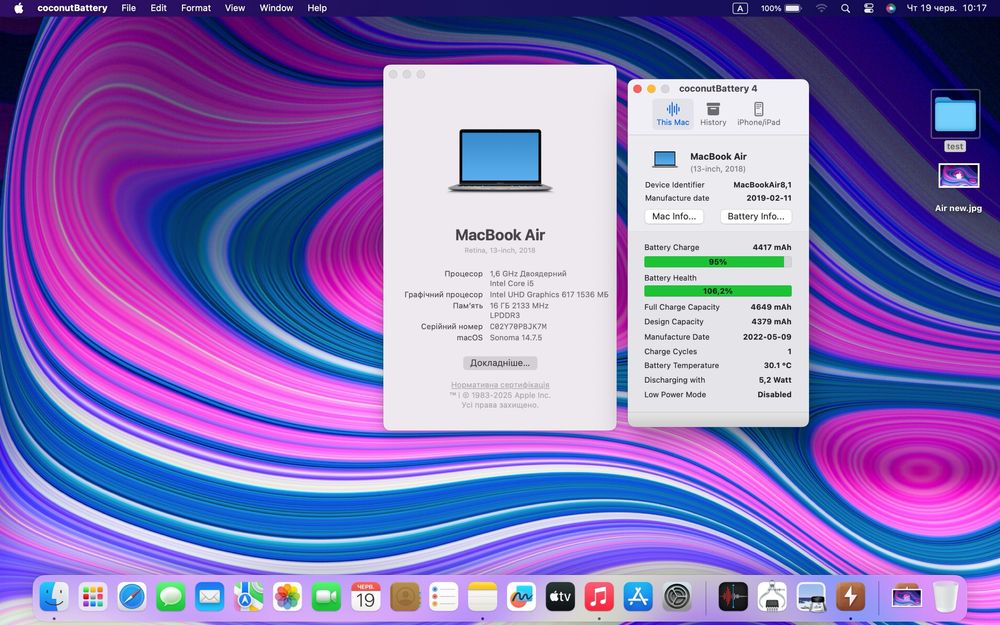Image resolution: width=1000 pixels, height=625 pixels.
Task: Open the Edit menu
Action: click(x=158, y=8)
